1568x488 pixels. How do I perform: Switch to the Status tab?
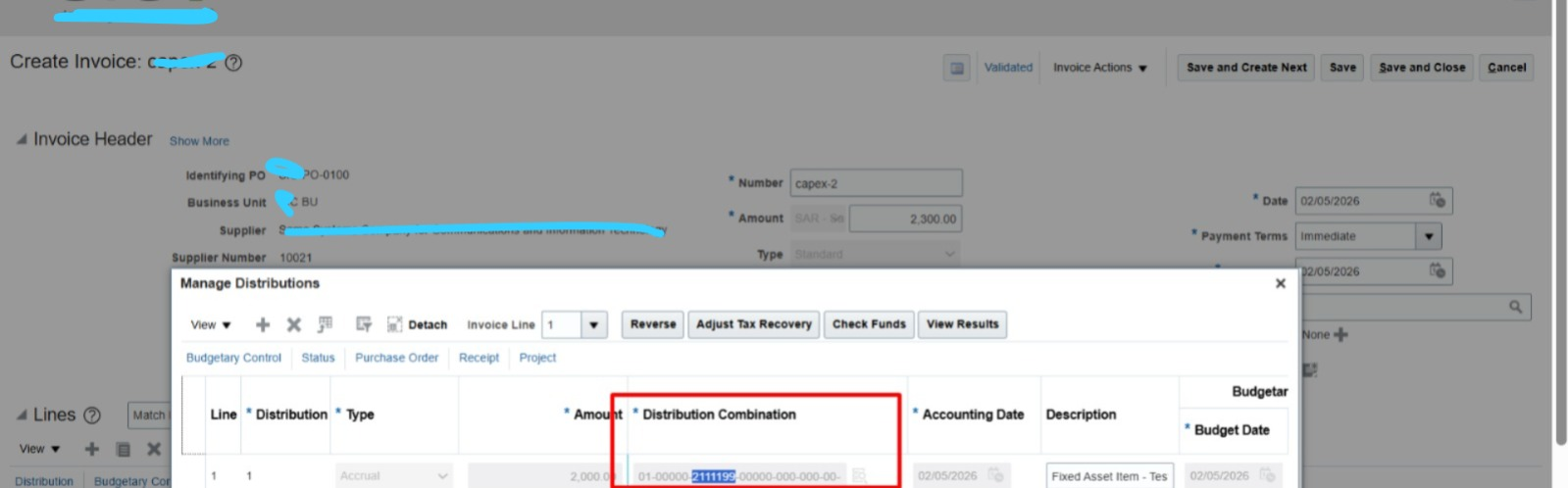coord(318,358)
